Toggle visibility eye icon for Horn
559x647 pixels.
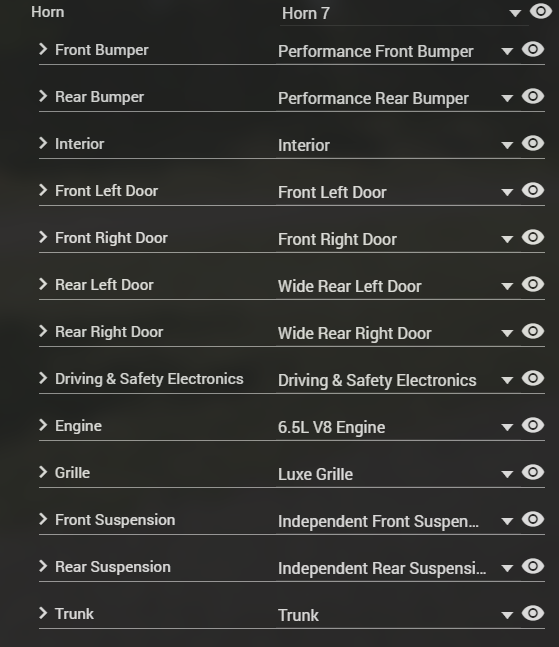pos(540,11)
